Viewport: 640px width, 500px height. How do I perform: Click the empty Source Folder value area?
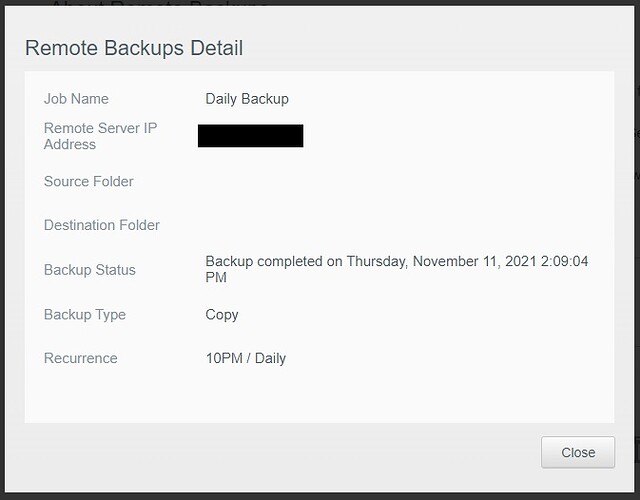(x=300, y=182)
